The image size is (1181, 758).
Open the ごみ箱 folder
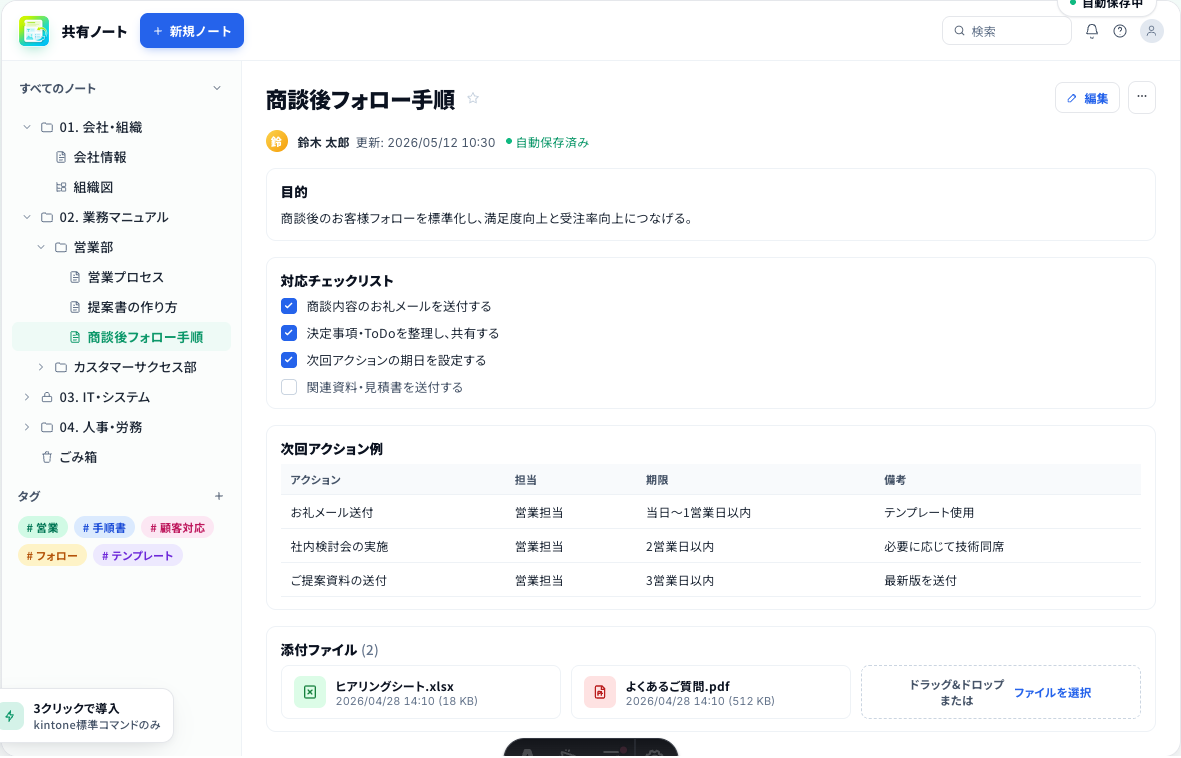(x=78, y=457)
